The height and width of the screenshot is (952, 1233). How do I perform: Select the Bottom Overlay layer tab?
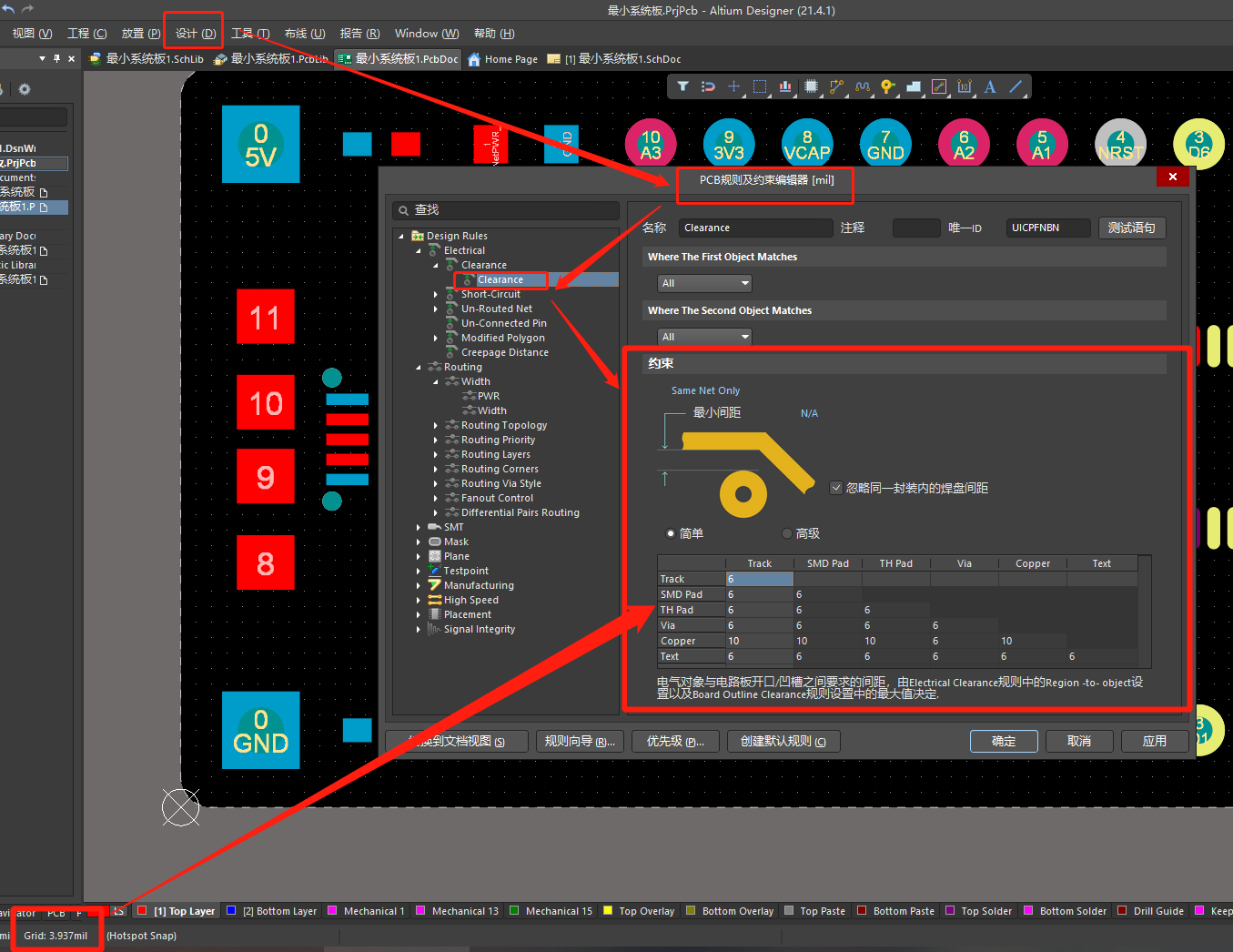click(x=730, y=911)
